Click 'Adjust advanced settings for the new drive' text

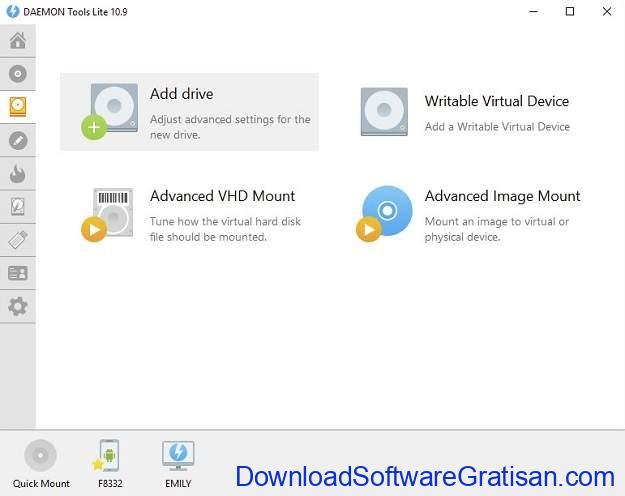tap(230, 127)
